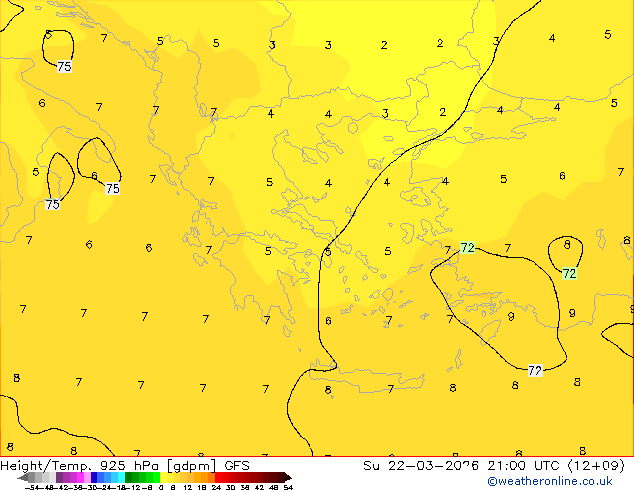
Task: Click the 75 contour label beside the 6
Action: 112,188
